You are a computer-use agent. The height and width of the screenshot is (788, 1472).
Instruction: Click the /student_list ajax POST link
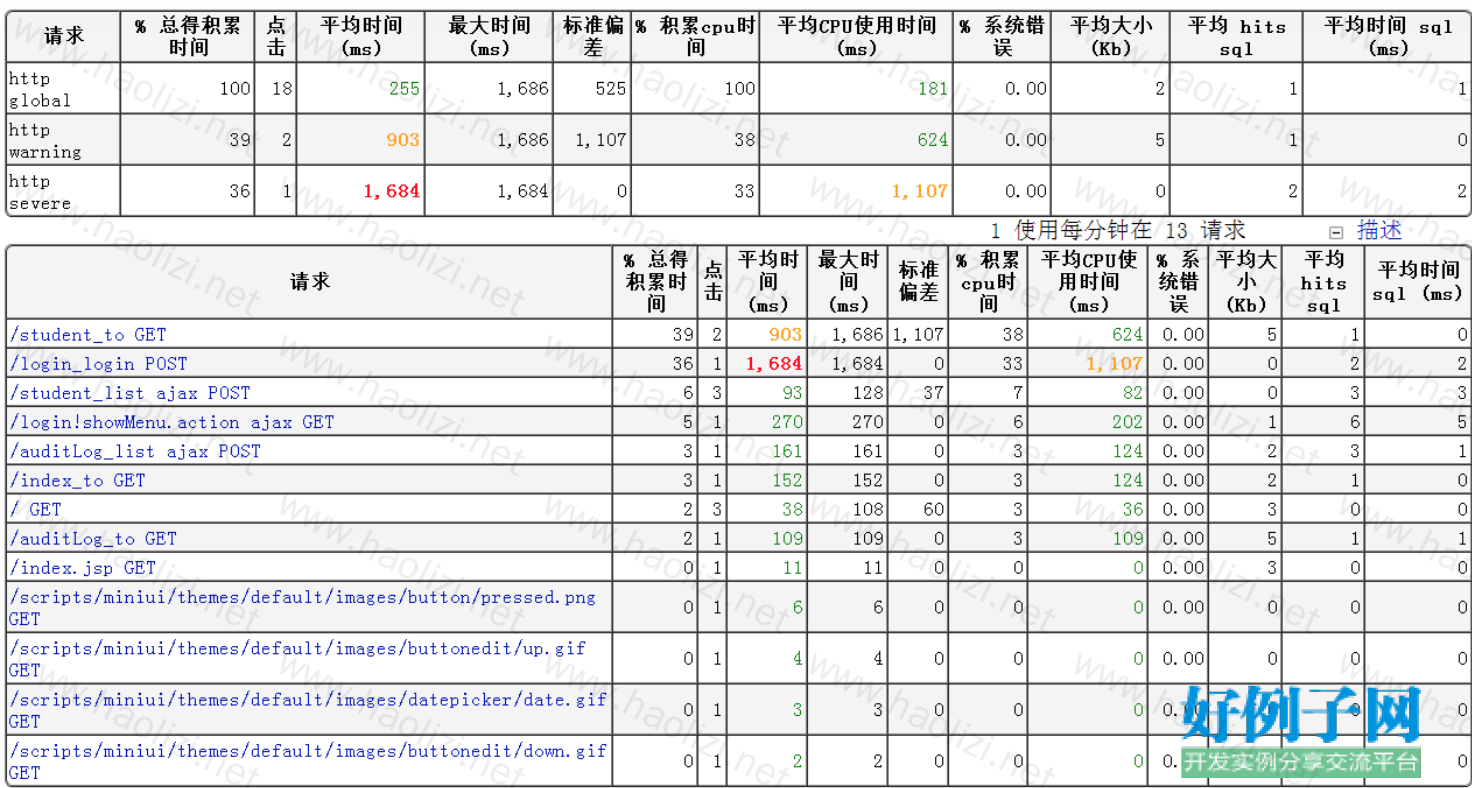point(130,393)
